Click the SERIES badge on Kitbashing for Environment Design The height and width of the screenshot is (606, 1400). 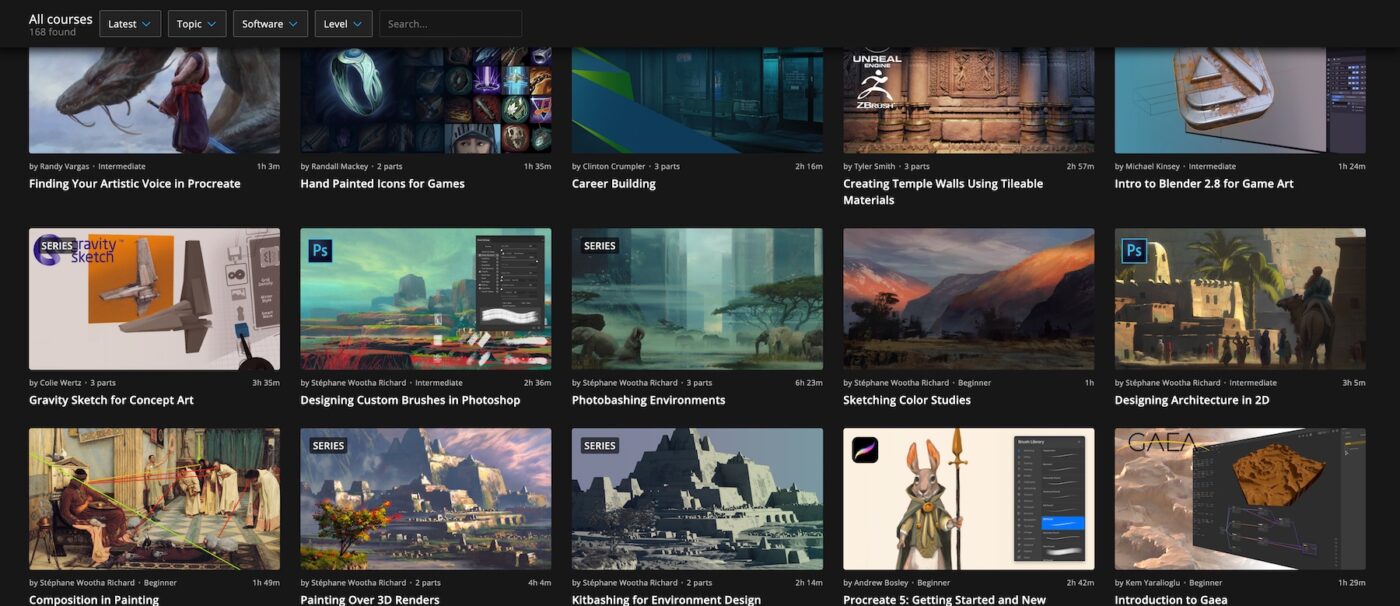[x=598, y=446]
